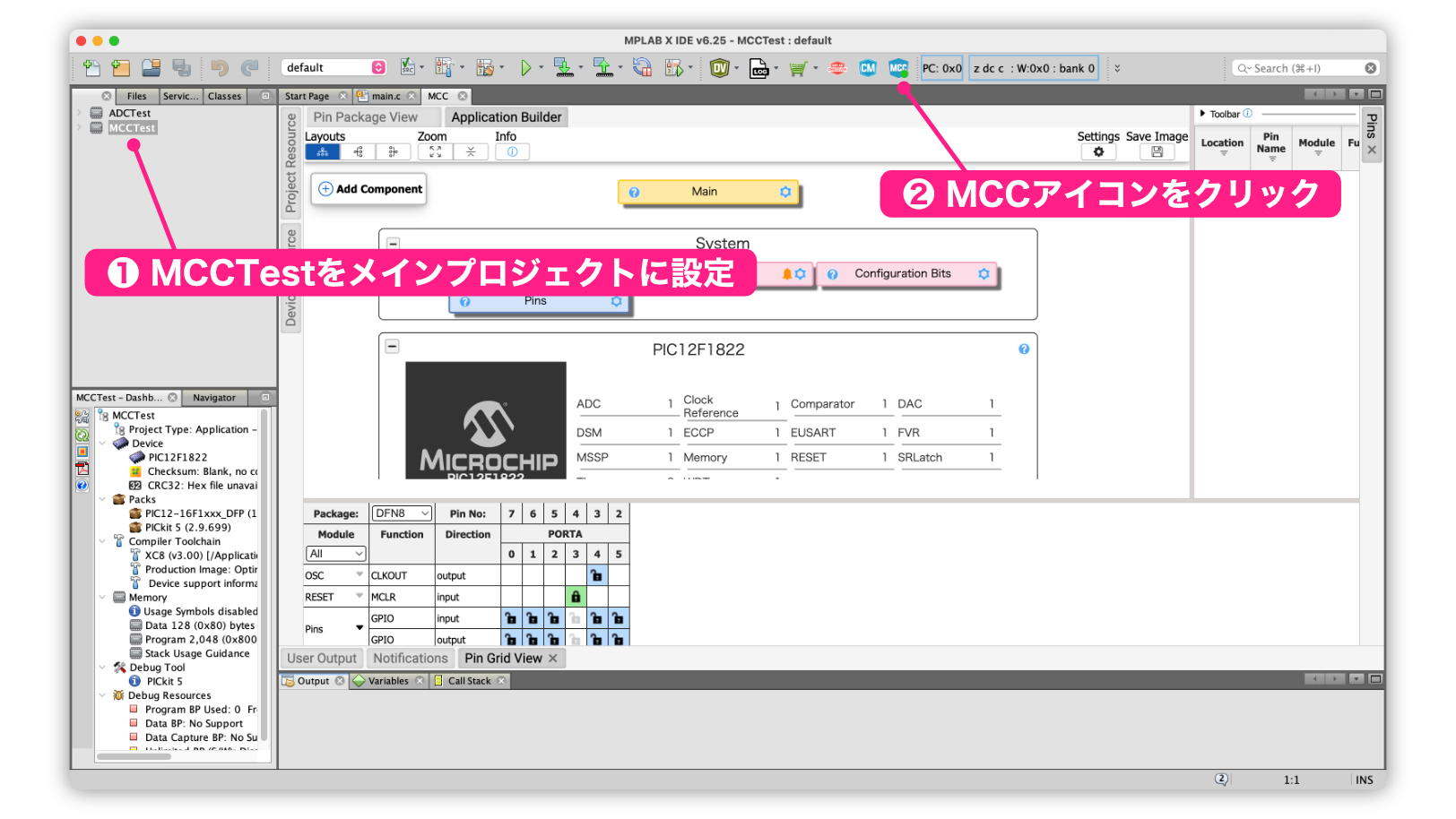Click the Redo arrow icon

tap(250, 68)
